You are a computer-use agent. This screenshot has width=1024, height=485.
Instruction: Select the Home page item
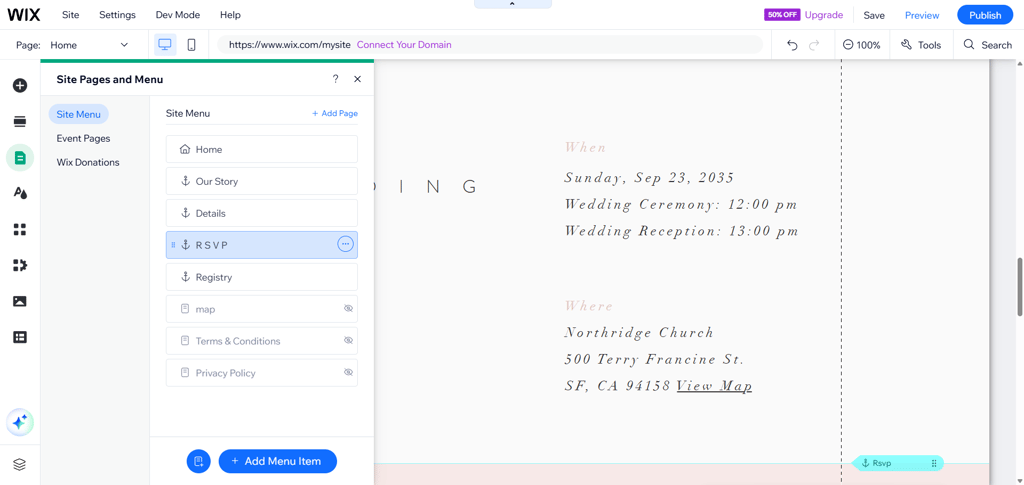(x=261, y=149)
